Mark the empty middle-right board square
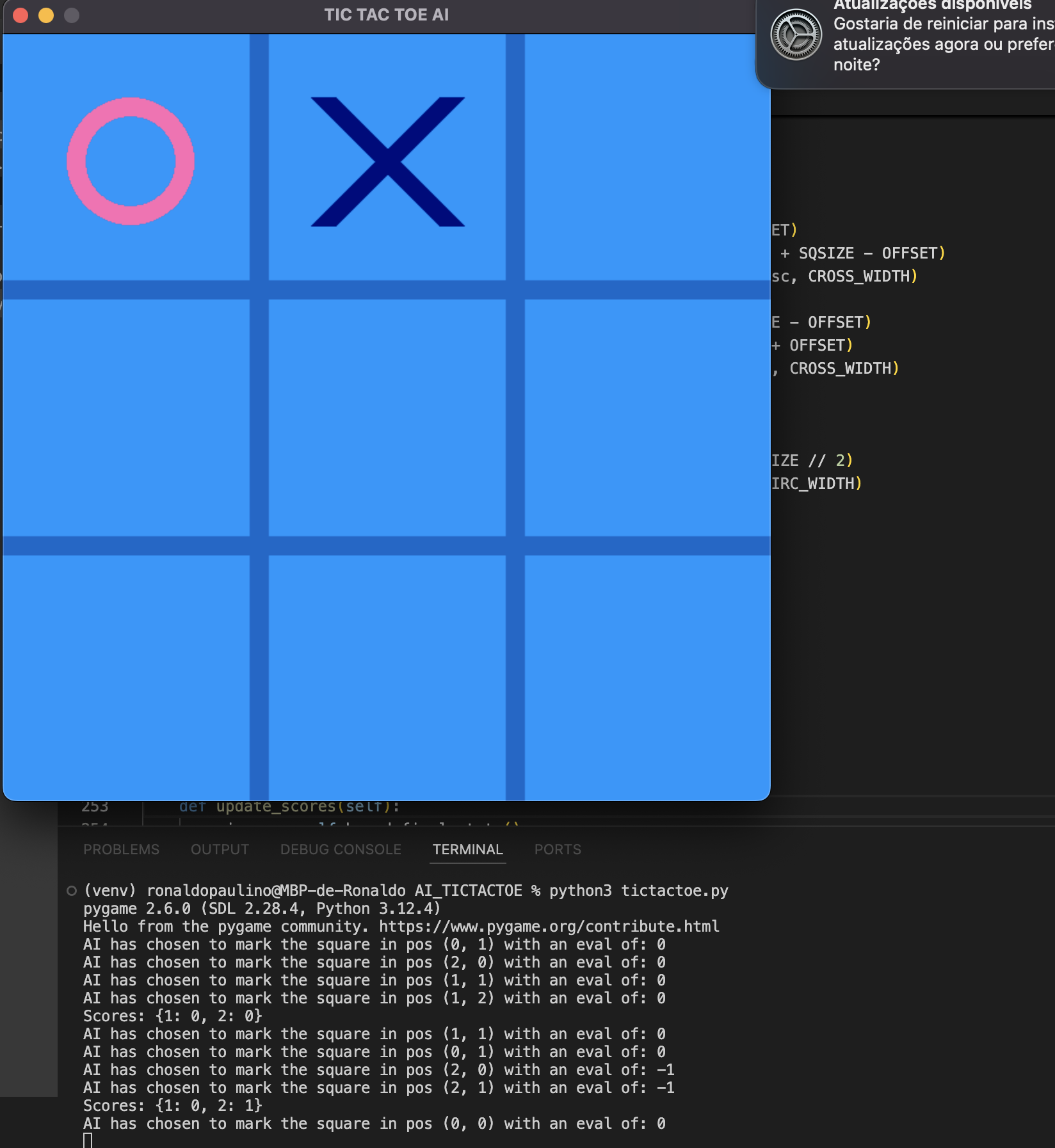Image resolution: width=1055 pixels, height=1148 pixels. click(647, 418)
